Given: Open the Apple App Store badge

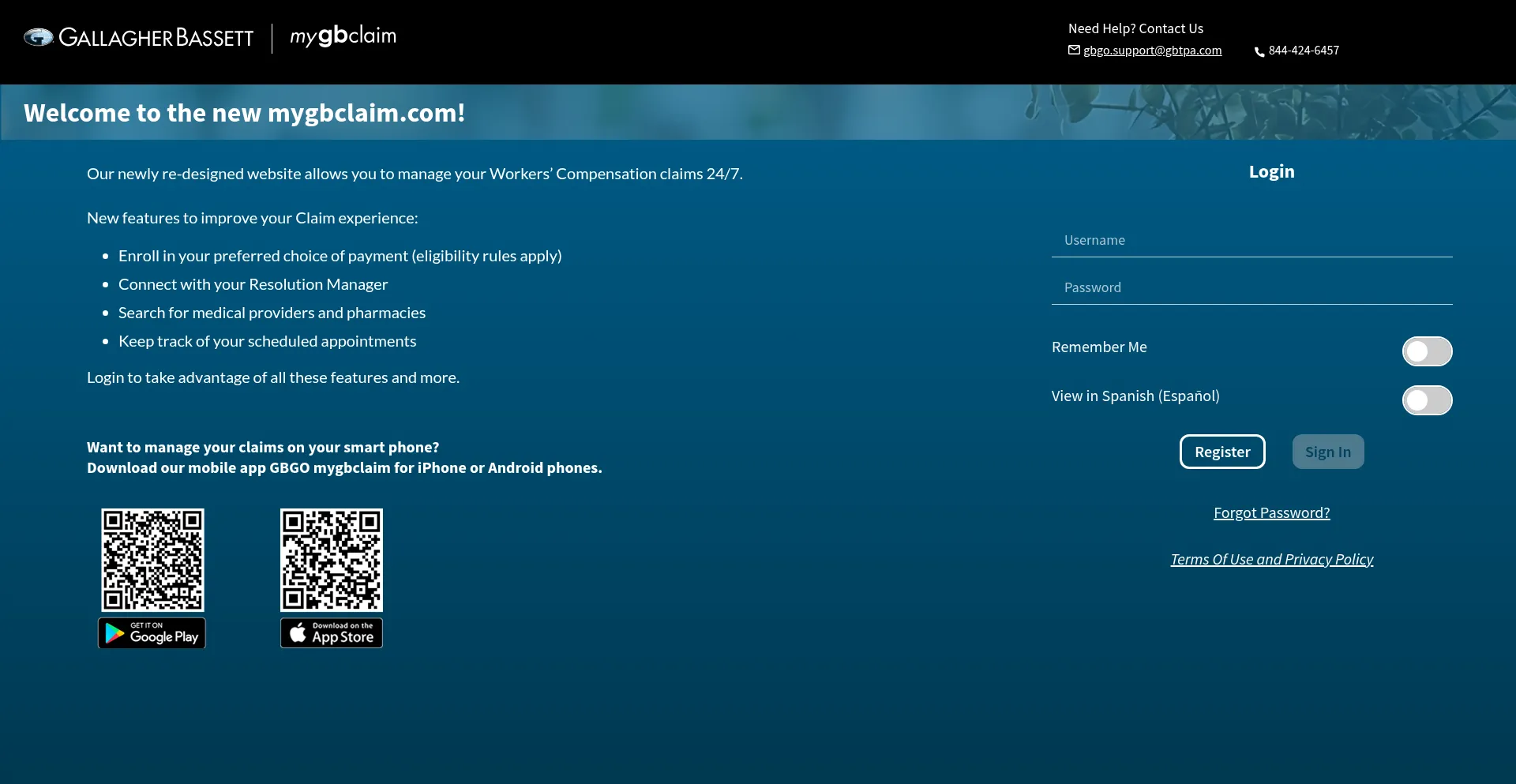Looking at the screenshot, I should [332, 633].
